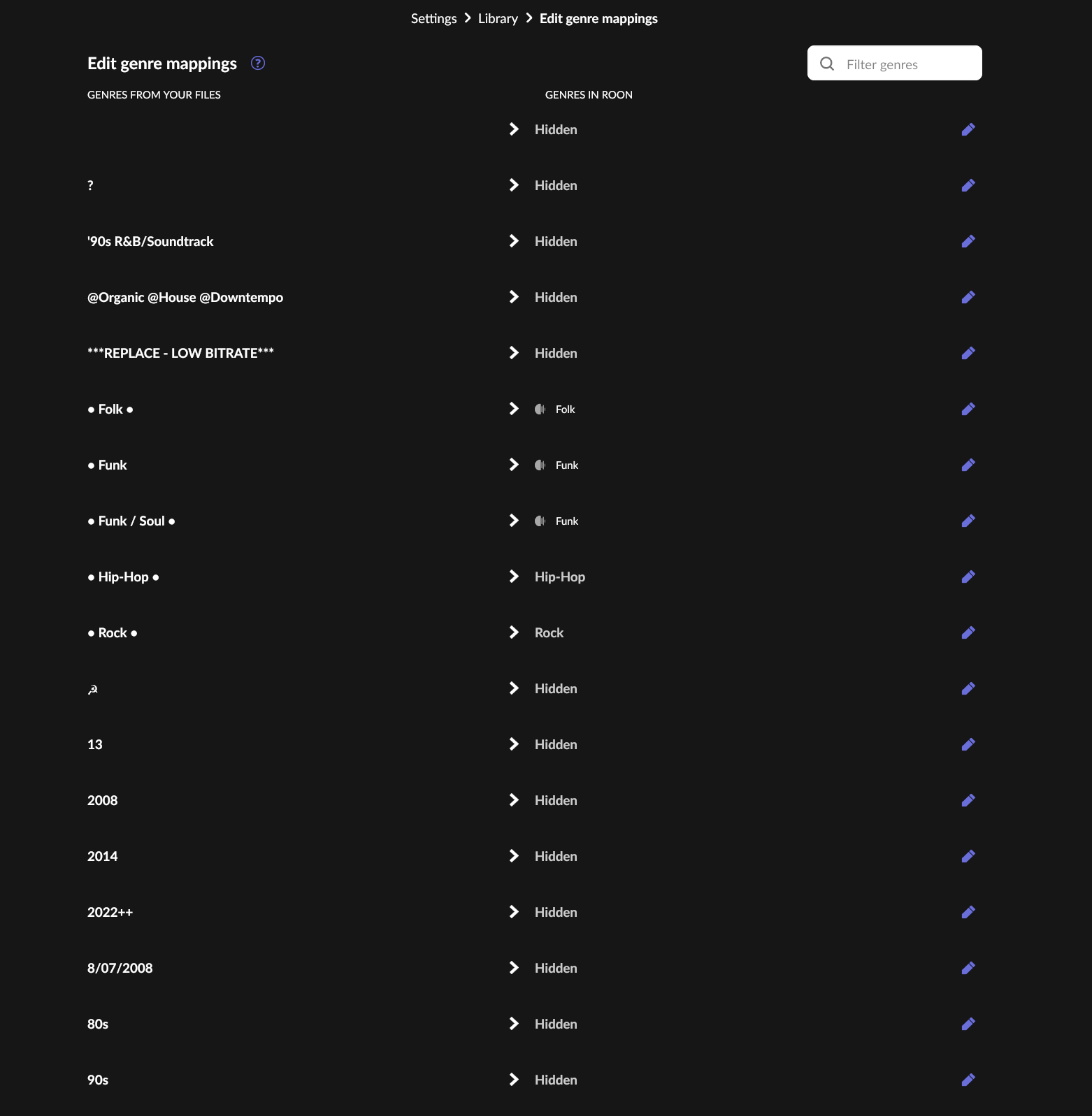
Task: Edit mapping for @Organic @House @Downtempo
Action: coord(968,298)
